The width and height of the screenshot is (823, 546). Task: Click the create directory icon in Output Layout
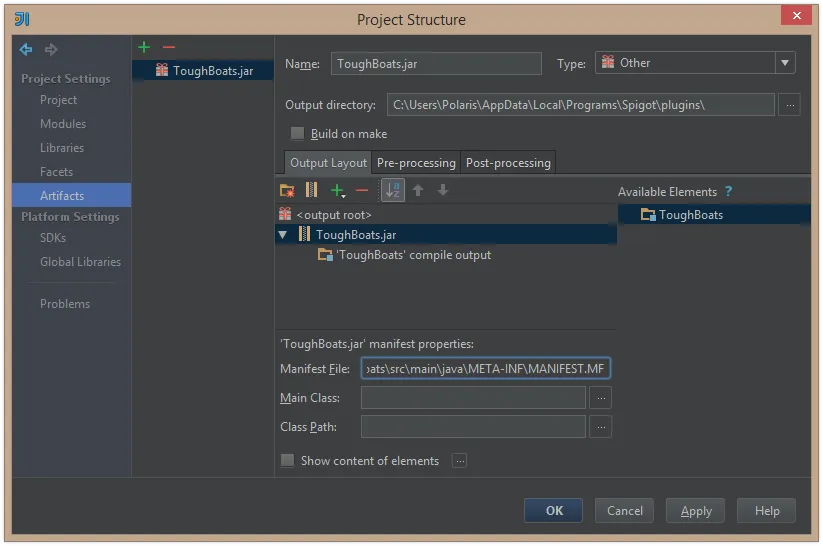pos(287,190)
